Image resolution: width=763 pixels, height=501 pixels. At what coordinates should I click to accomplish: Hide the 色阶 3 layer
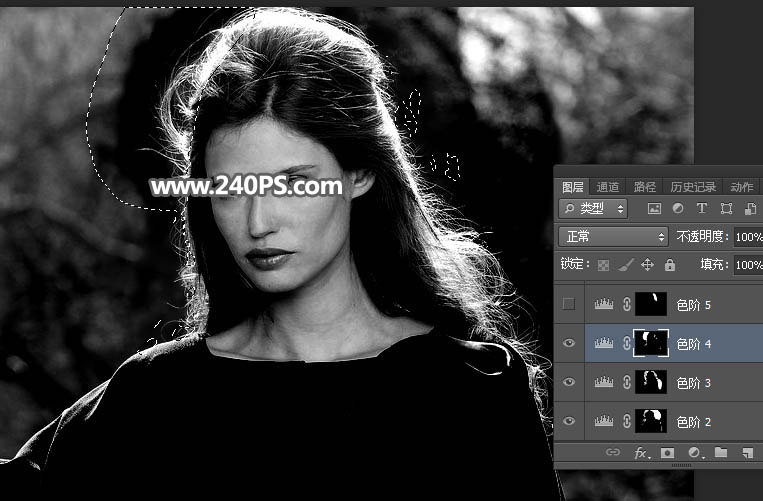point(568,382)
